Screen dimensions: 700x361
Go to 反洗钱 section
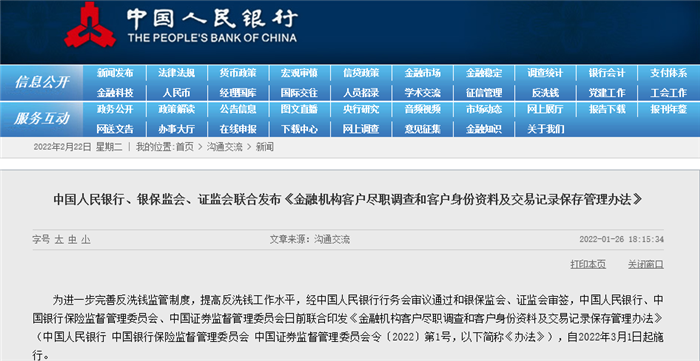click(x=545, y=93)
